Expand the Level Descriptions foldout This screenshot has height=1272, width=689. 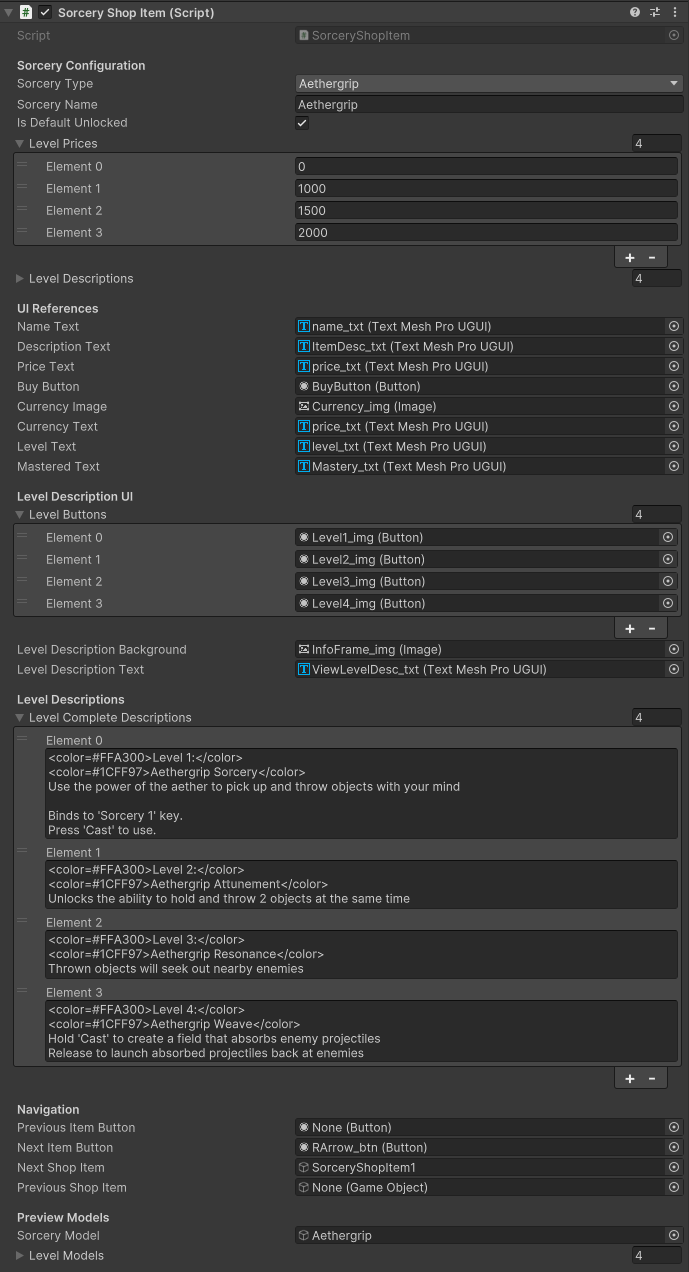tap(21, 279)
